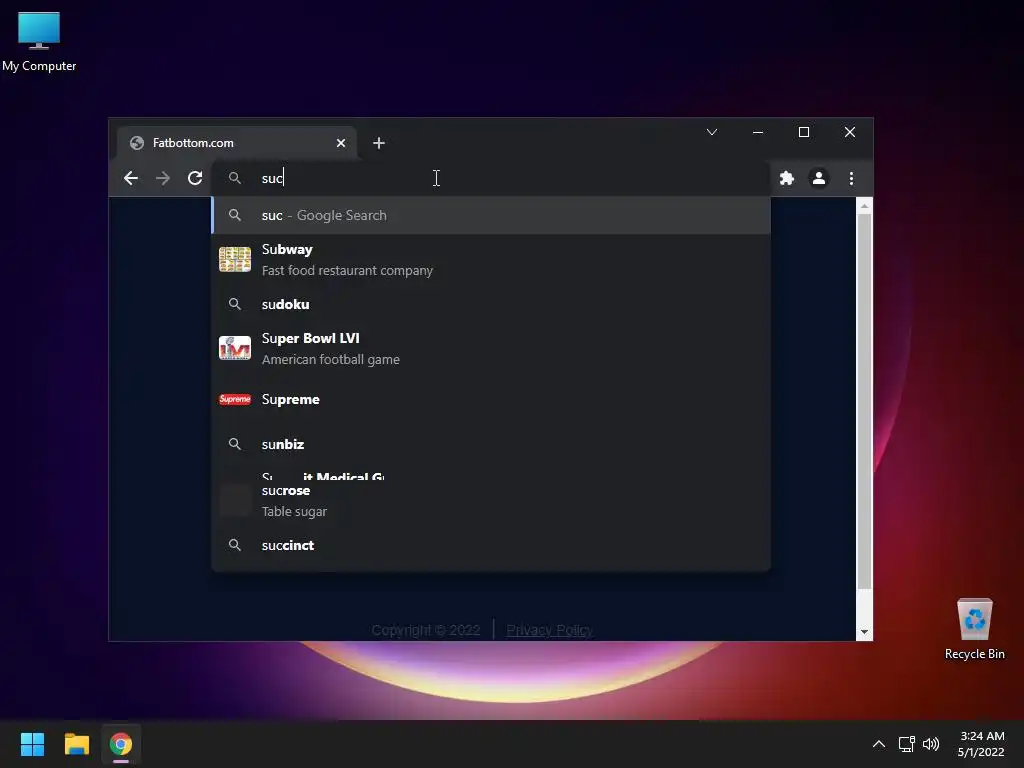Reload the current page
The image size is (1024, 768).
coord(195,178)
